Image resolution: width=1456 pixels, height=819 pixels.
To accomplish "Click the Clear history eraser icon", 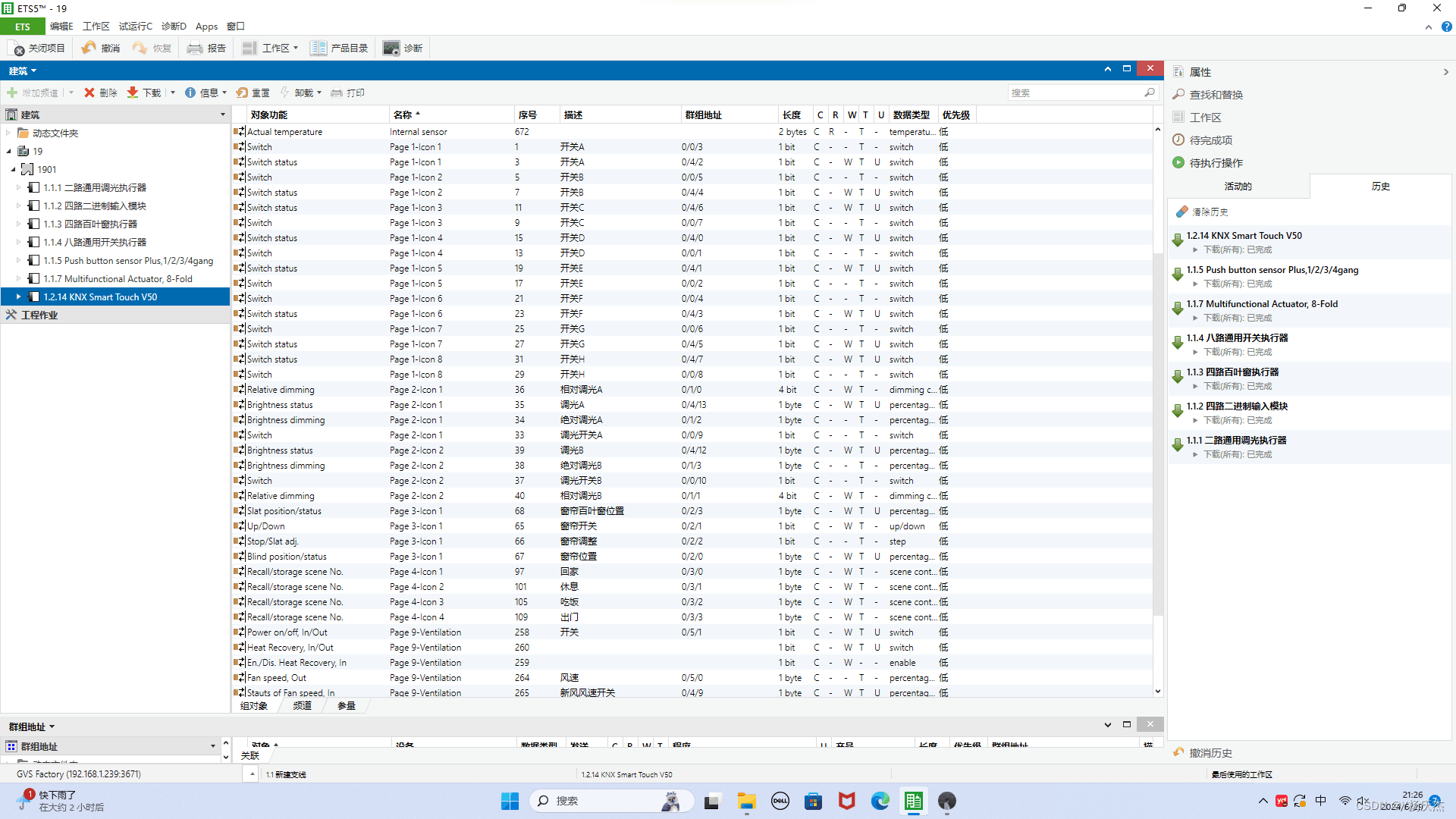I will coord(1181,212).
